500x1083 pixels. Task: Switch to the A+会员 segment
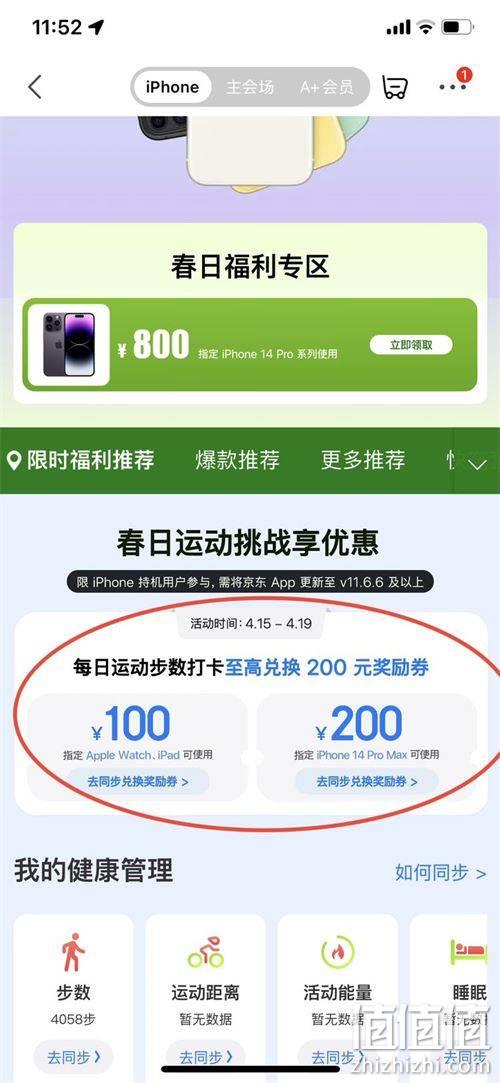[326, 87]
